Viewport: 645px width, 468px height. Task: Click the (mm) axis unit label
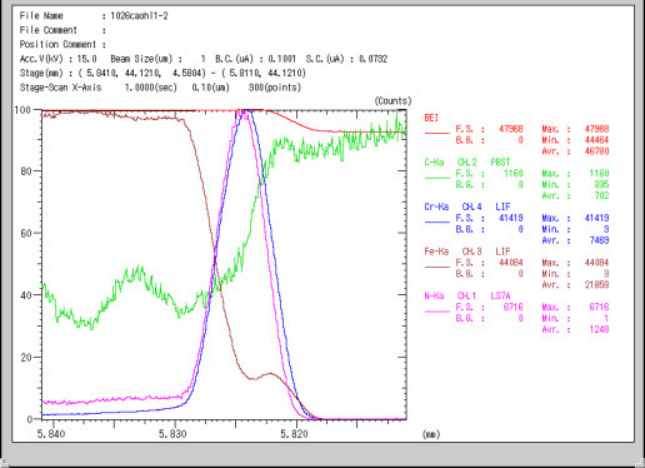(431, 434)
